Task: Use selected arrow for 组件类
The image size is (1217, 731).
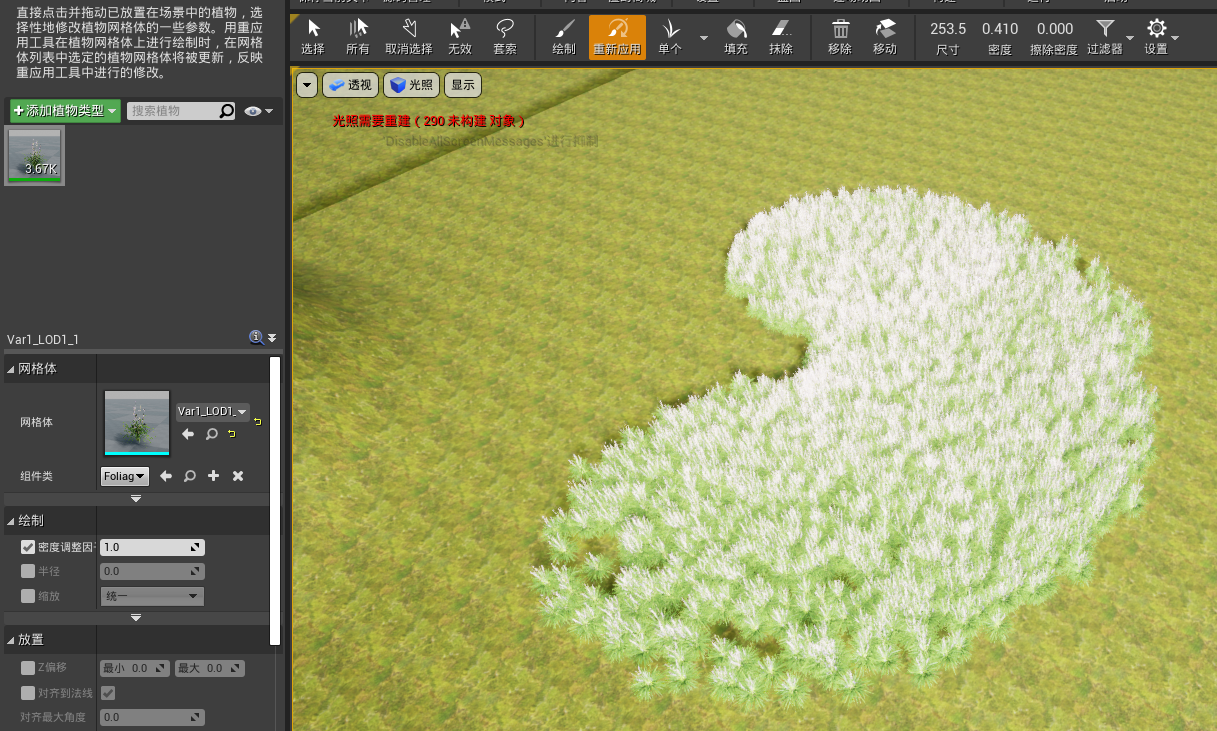Action: click(167, 476)
